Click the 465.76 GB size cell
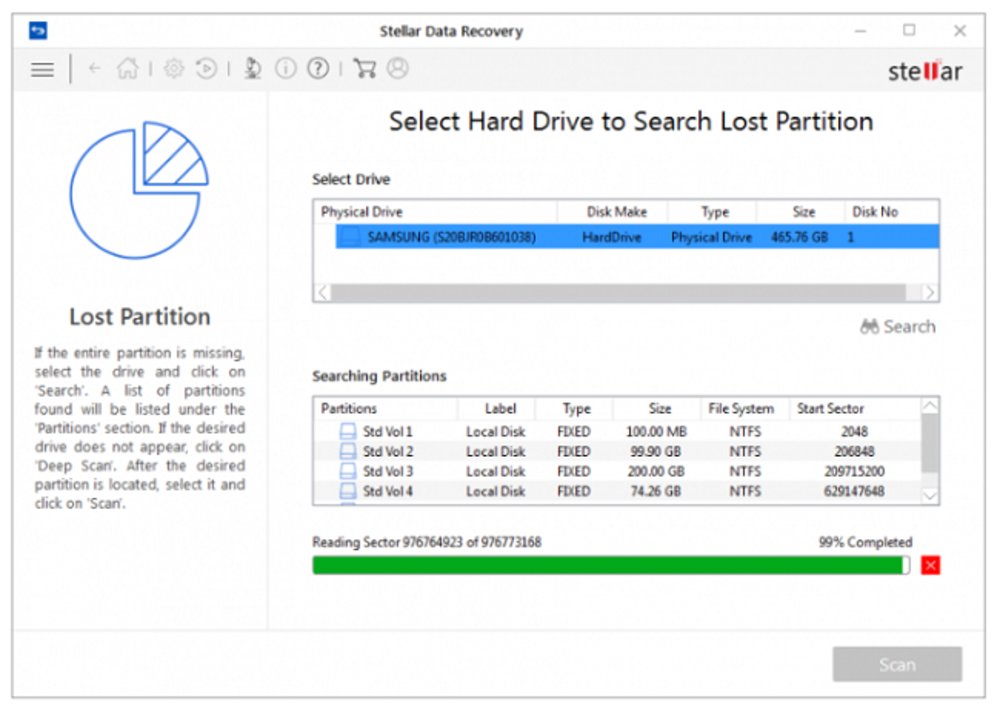The height and width of the screenshot is (707, 1000). coord(799,237)
